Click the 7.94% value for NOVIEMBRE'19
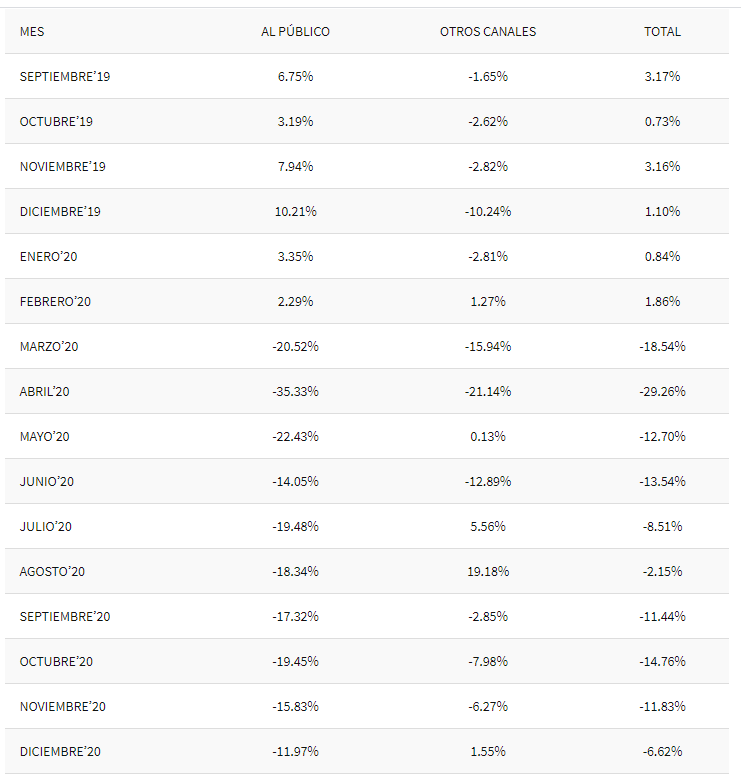Viewport: 741px width, 779px height. tap(295, 167)
